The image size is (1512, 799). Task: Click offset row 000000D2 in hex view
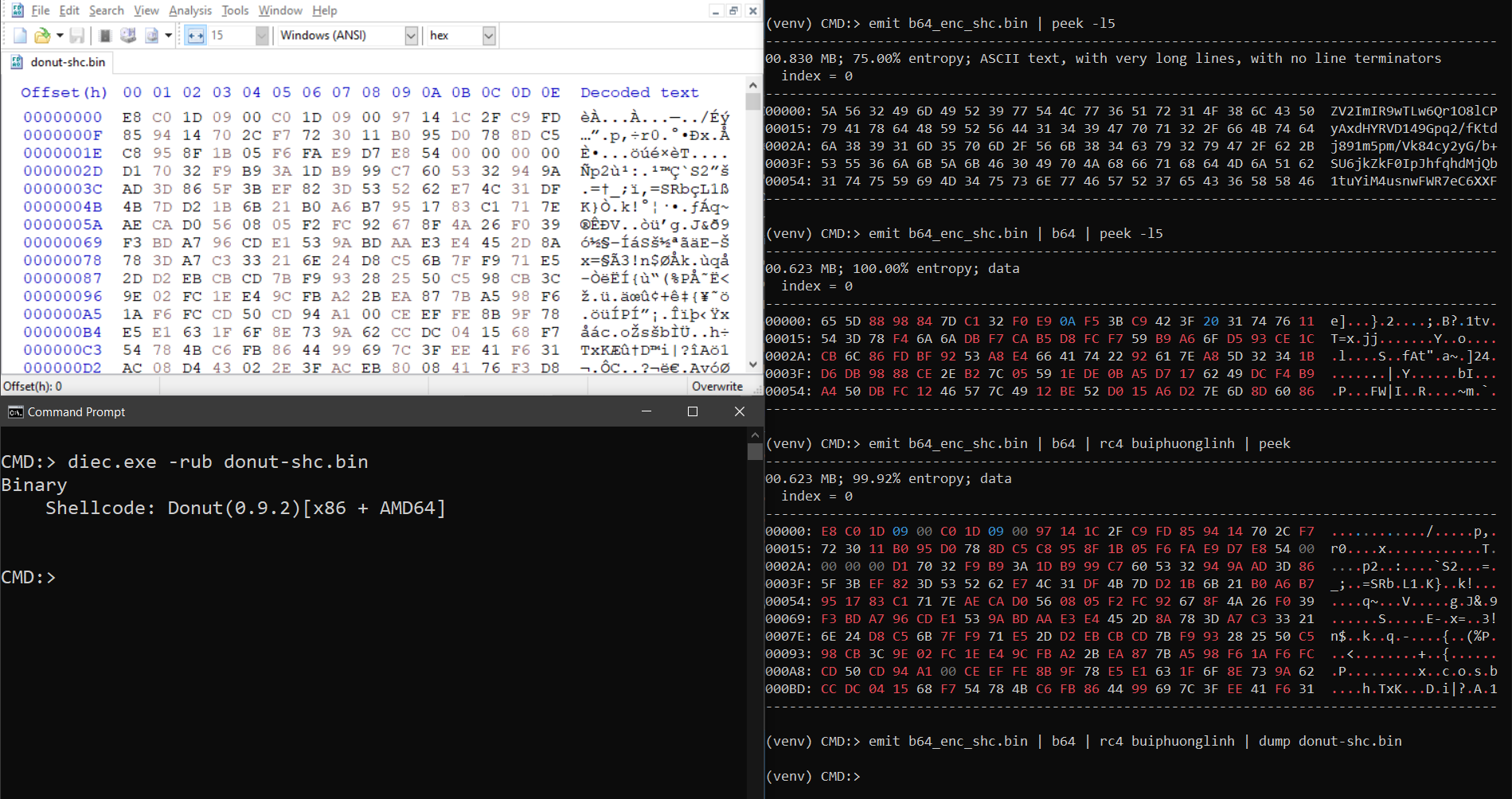click(x=63, y=368)
